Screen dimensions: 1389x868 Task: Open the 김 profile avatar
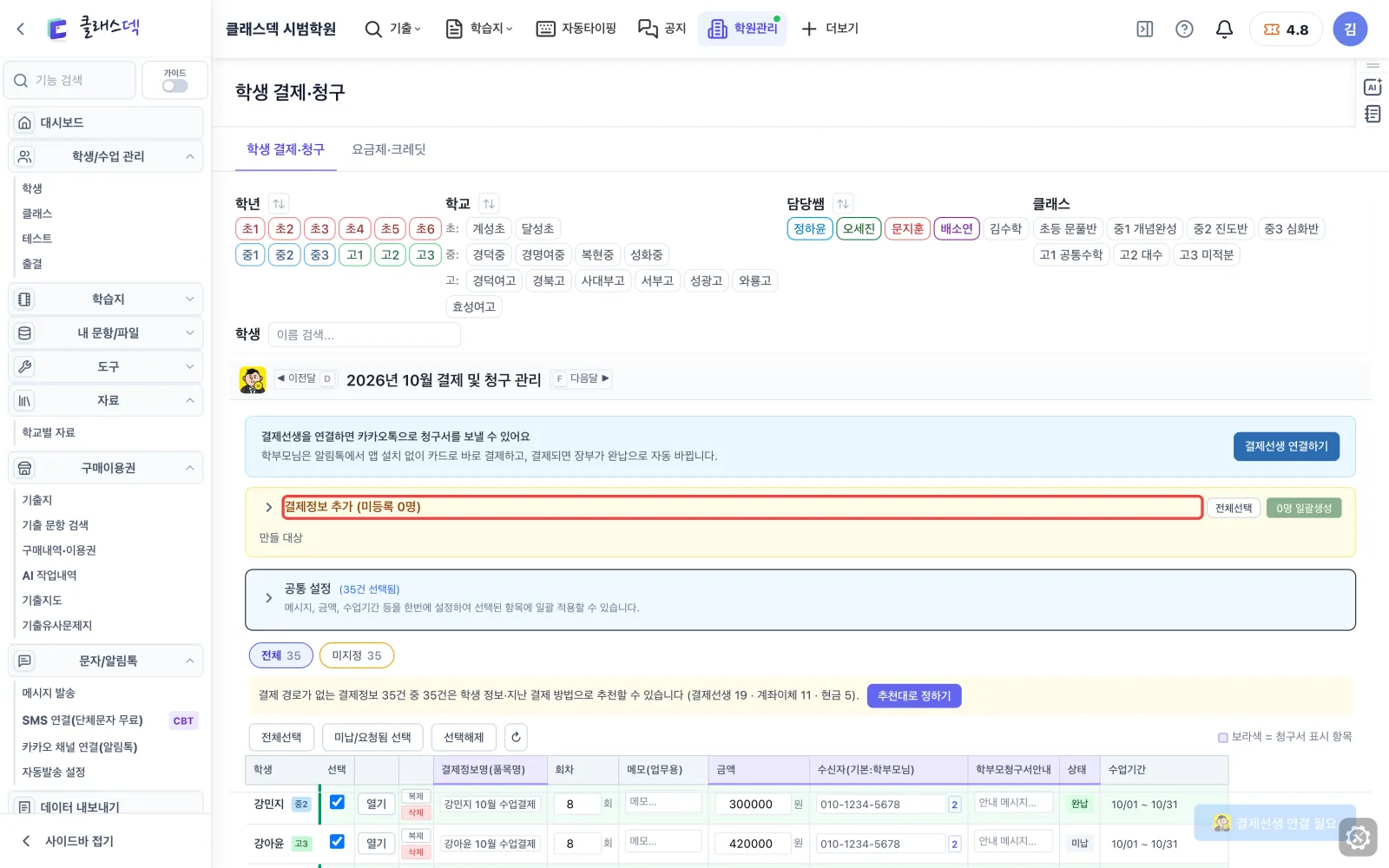click(x=1350, y=30)
